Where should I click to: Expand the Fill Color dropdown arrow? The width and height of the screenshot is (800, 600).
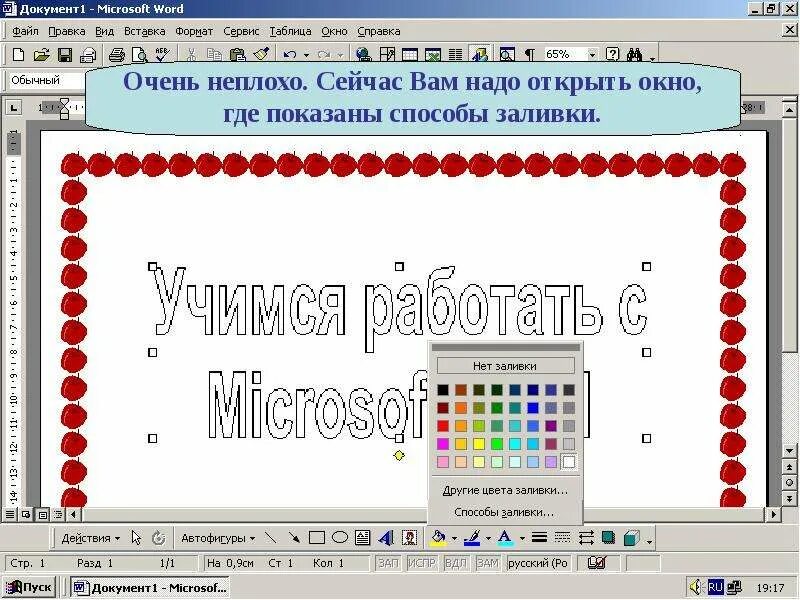[454, 538]
